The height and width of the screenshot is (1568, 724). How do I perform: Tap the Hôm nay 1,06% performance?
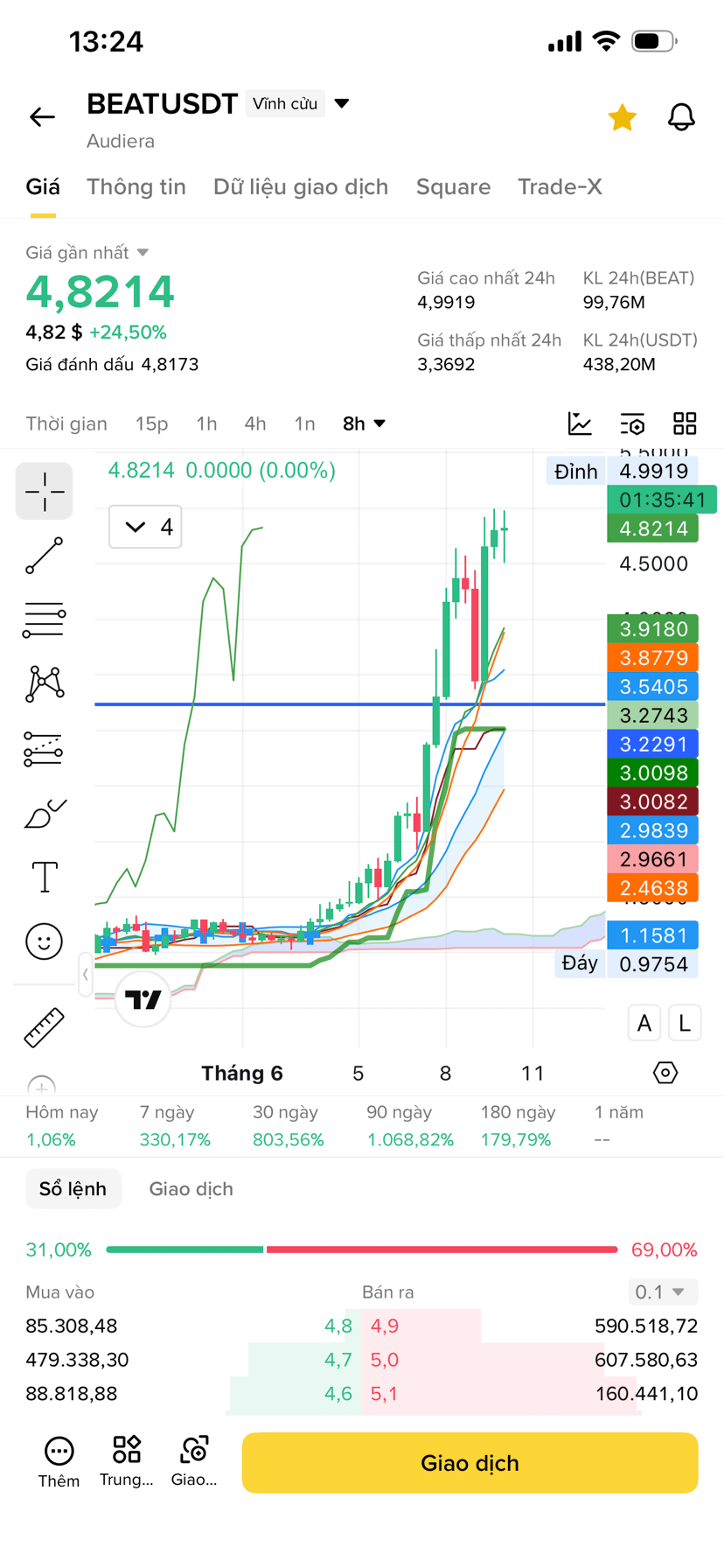pos(62,1126)
